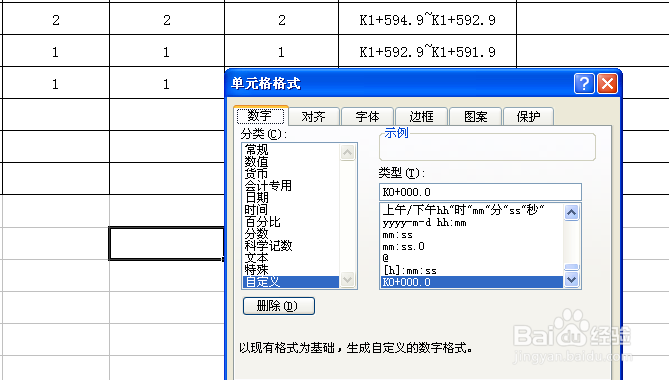669x380 pixels.
Task: Select the mm:ss.0 format
Action: click(x=472, y=247)
